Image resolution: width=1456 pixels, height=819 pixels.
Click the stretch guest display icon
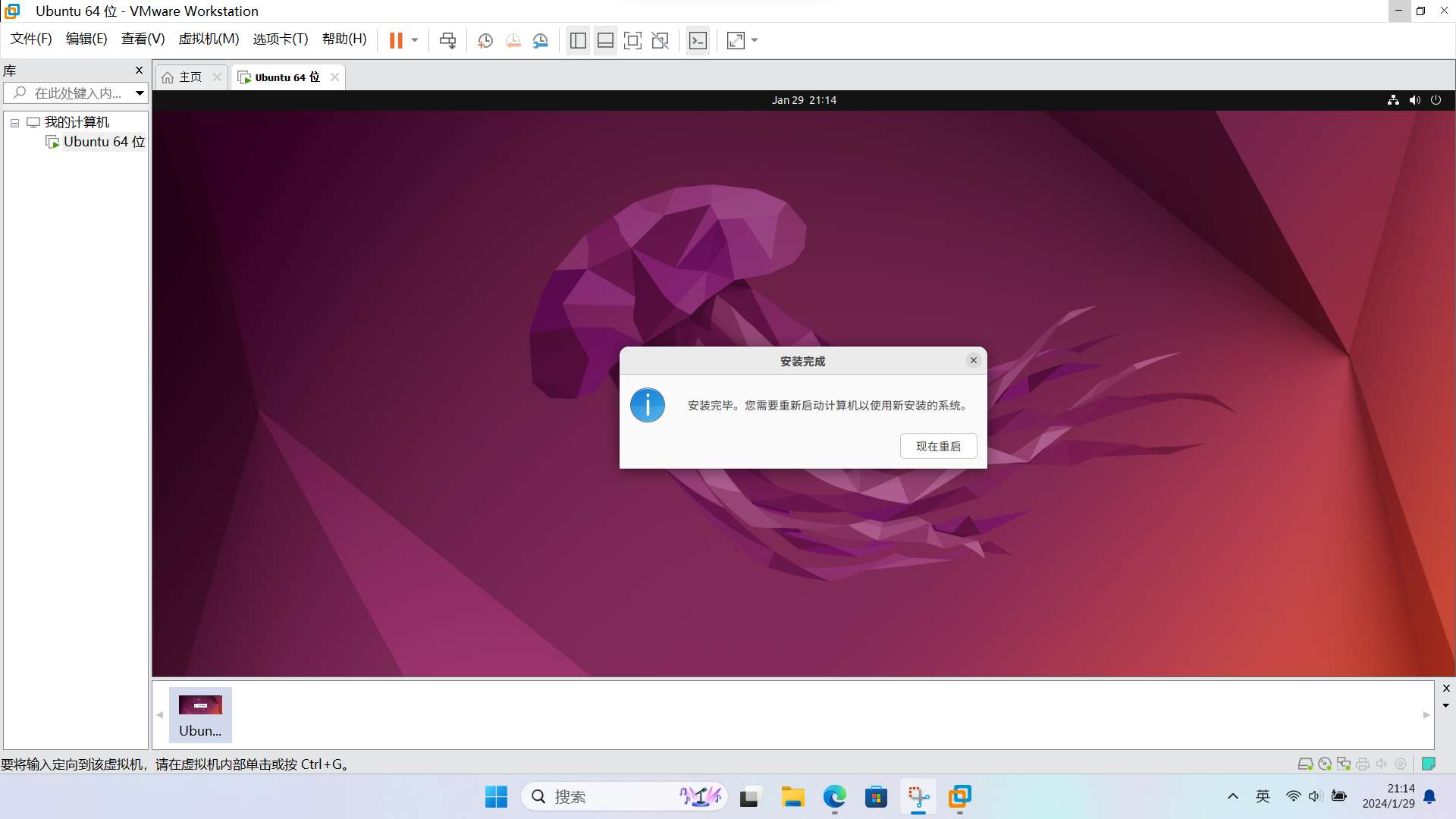[736, 40]
